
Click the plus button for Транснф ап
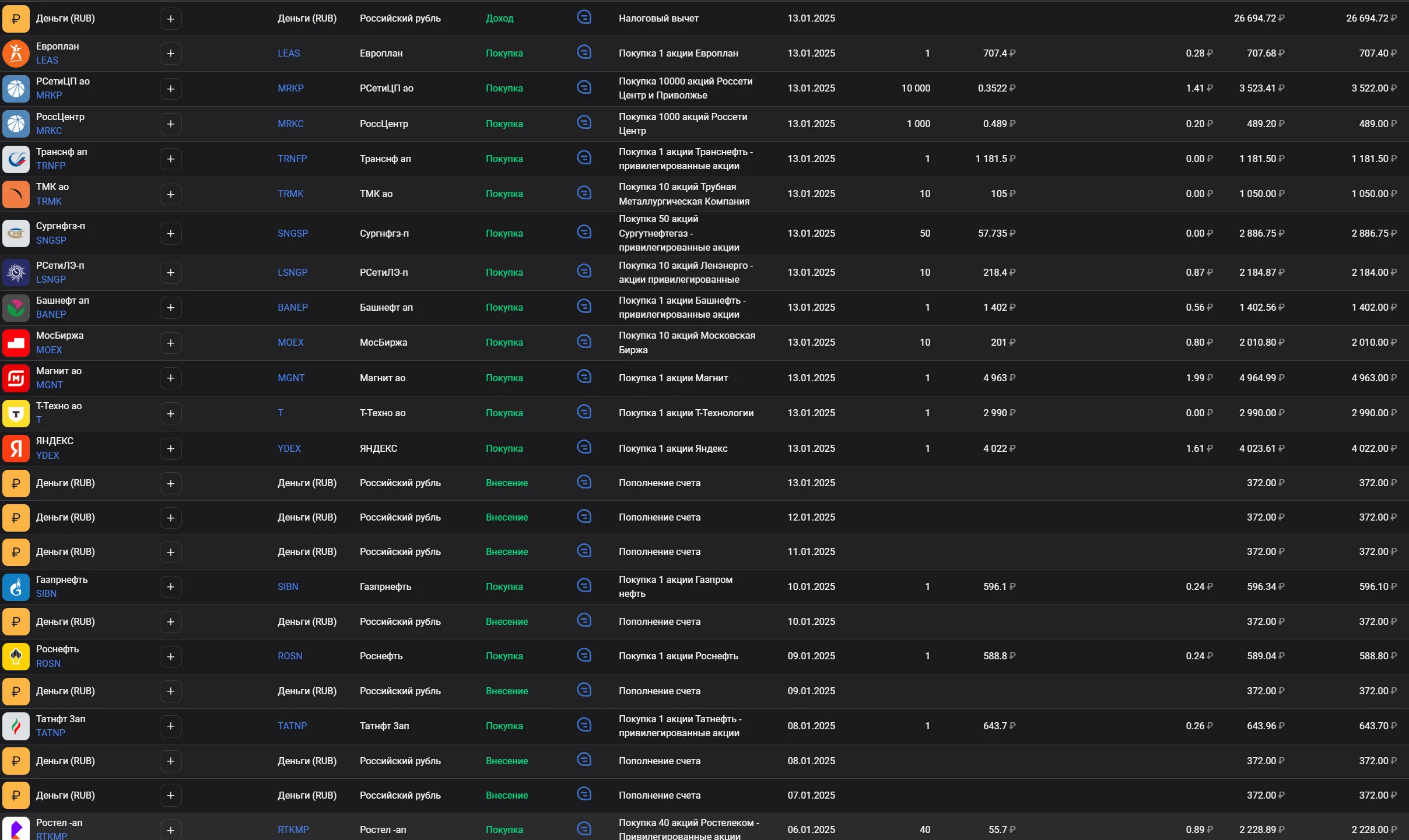pyautogui.click(x=170, y=159)
